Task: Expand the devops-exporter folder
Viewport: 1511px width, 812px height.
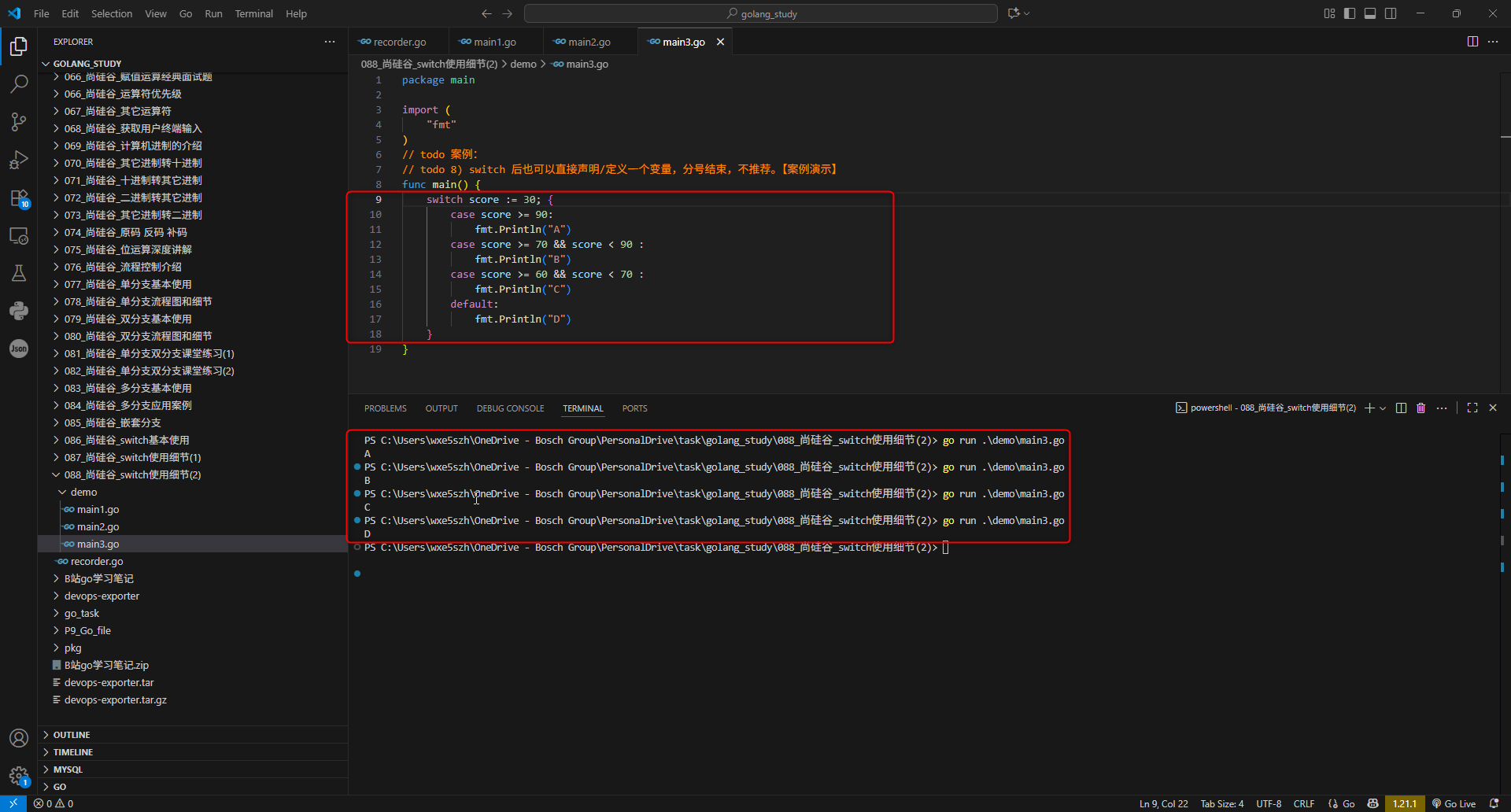Action: pos(193,596)
